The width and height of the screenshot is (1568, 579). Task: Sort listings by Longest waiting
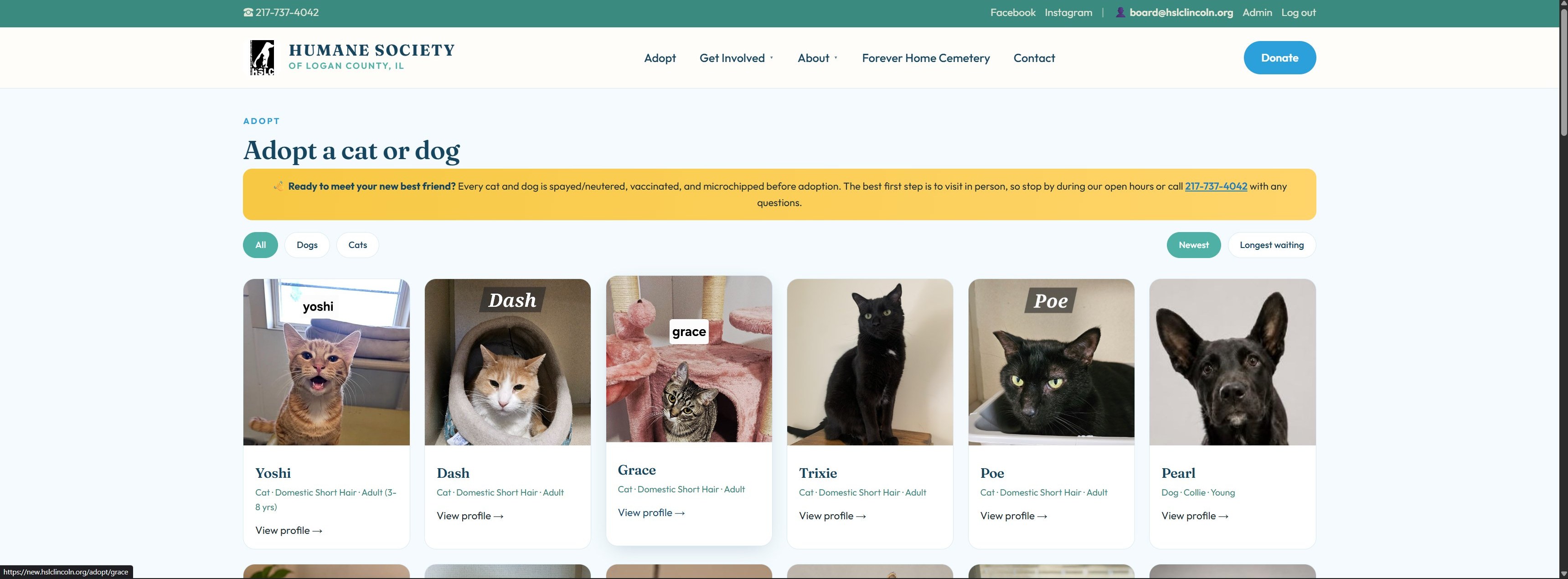tap(1272, 245)
